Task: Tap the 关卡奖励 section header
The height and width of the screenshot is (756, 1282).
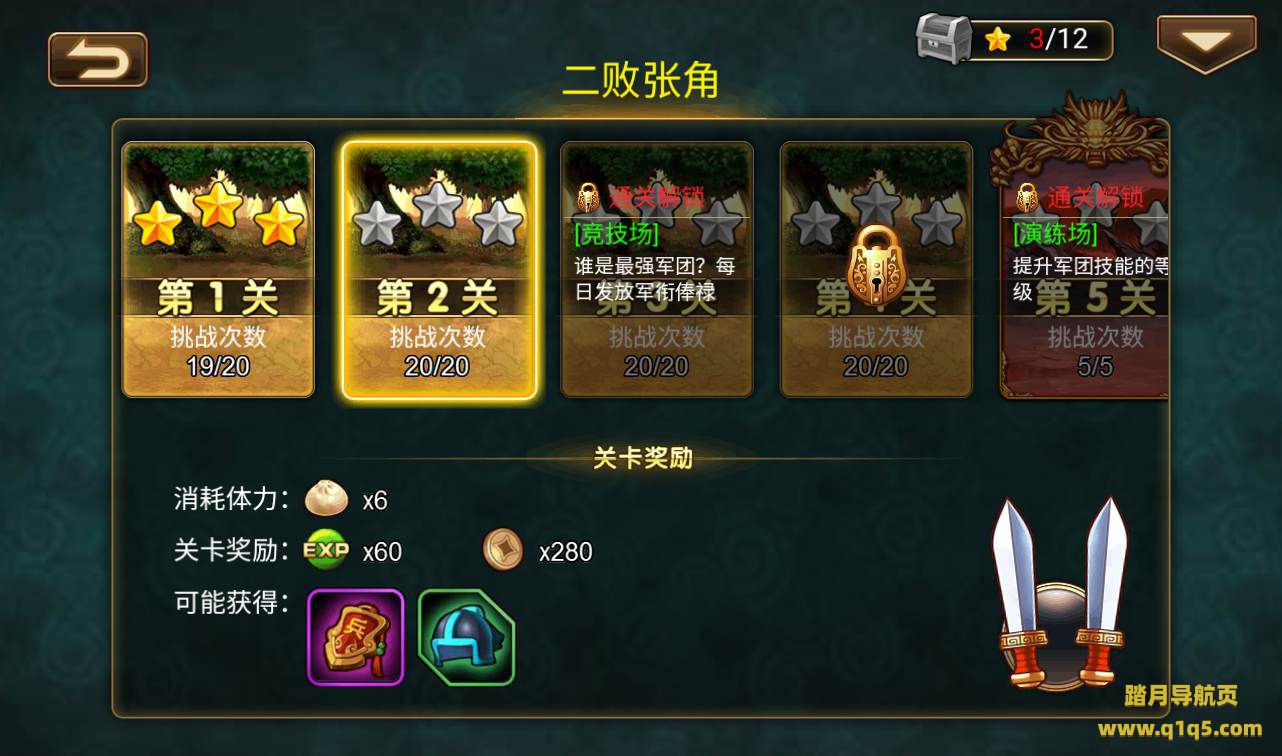Action: pos(642,459)
